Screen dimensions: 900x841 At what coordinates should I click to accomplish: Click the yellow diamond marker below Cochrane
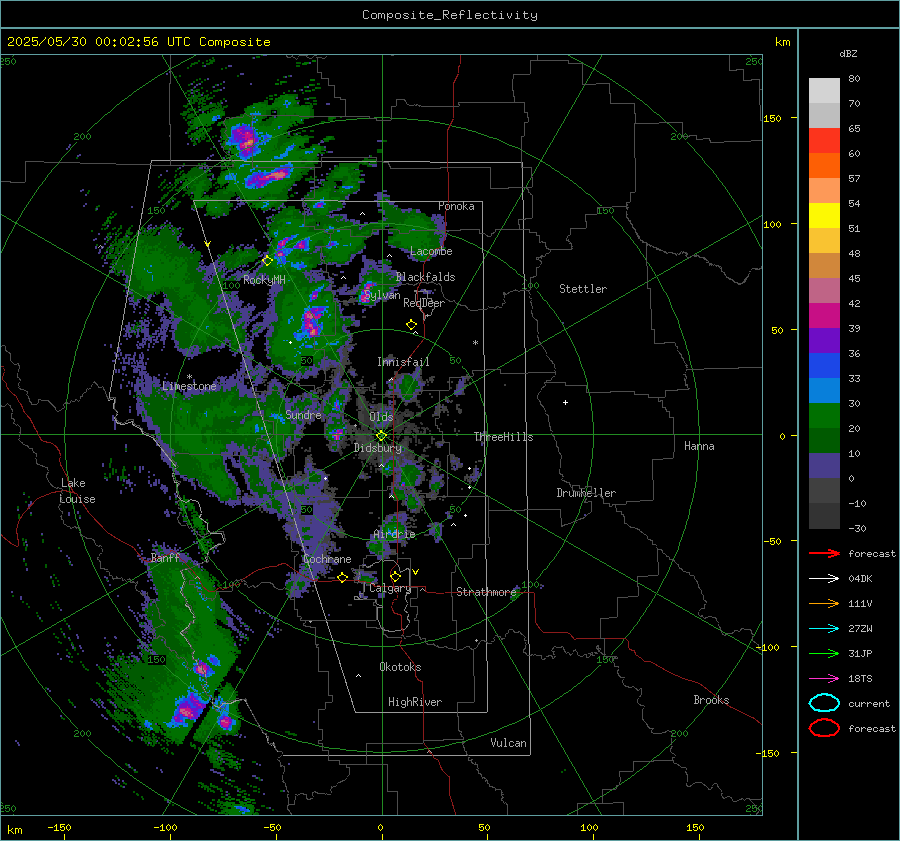[x=342, y=577]
